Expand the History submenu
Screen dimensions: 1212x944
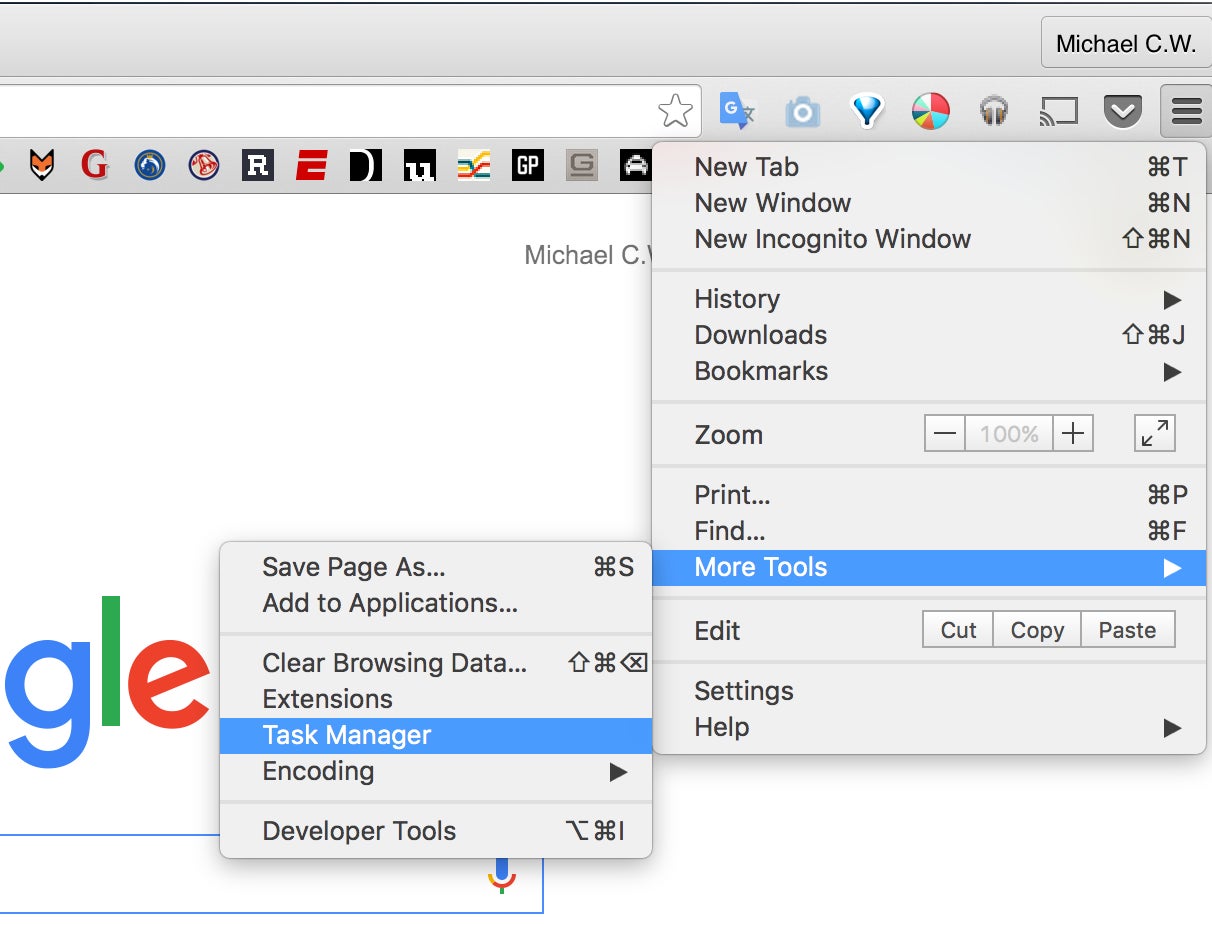(929, 299)
